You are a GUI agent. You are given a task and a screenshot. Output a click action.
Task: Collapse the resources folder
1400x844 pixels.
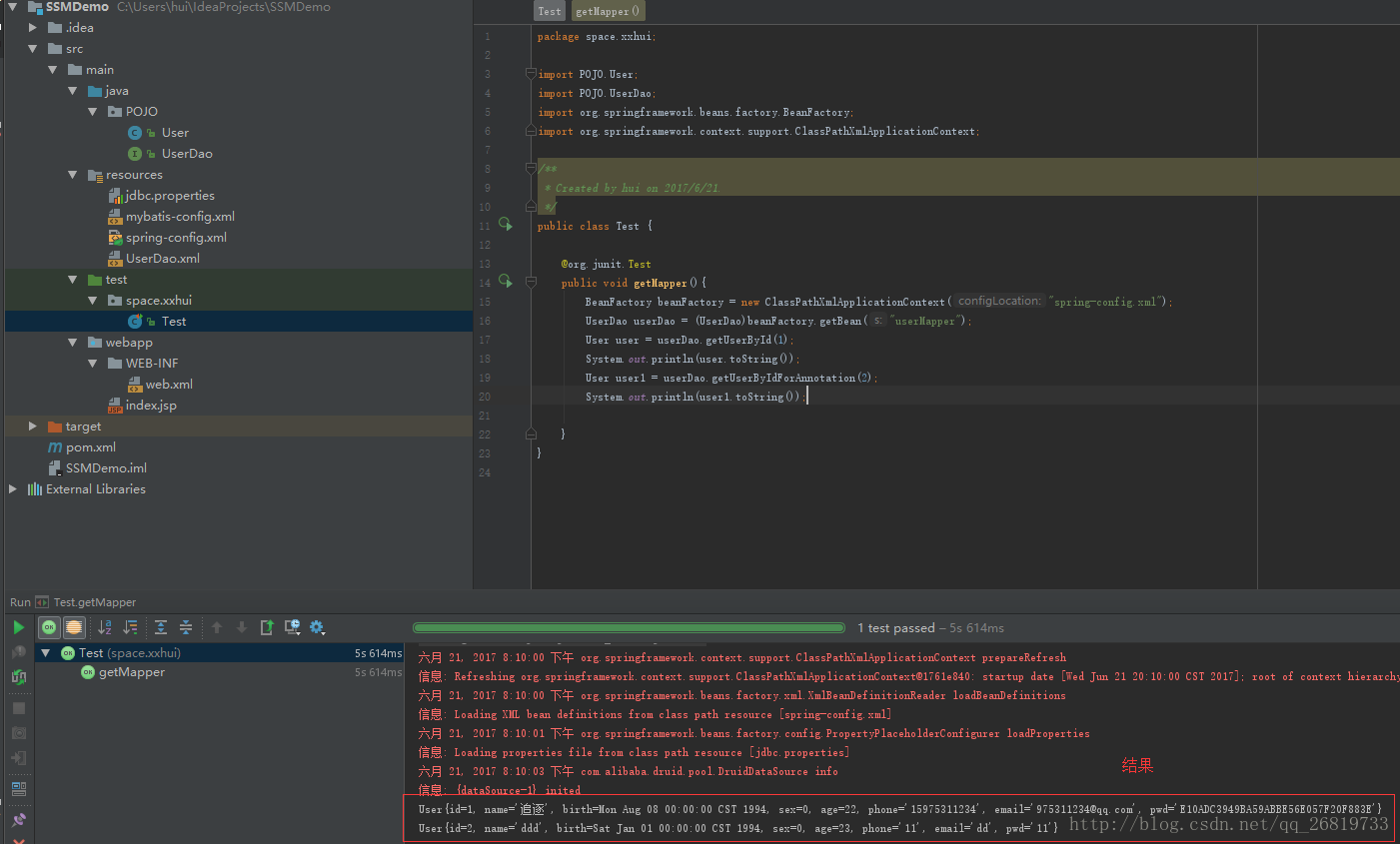click(73, 175)
